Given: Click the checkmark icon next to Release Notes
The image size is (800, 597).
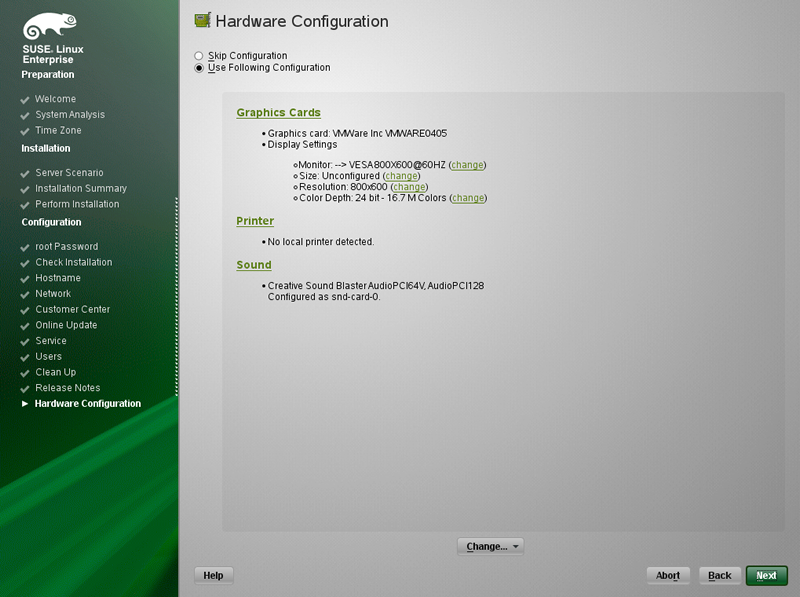Looking at the screenshot, I should pyautogui.click(x=24, y=389).
